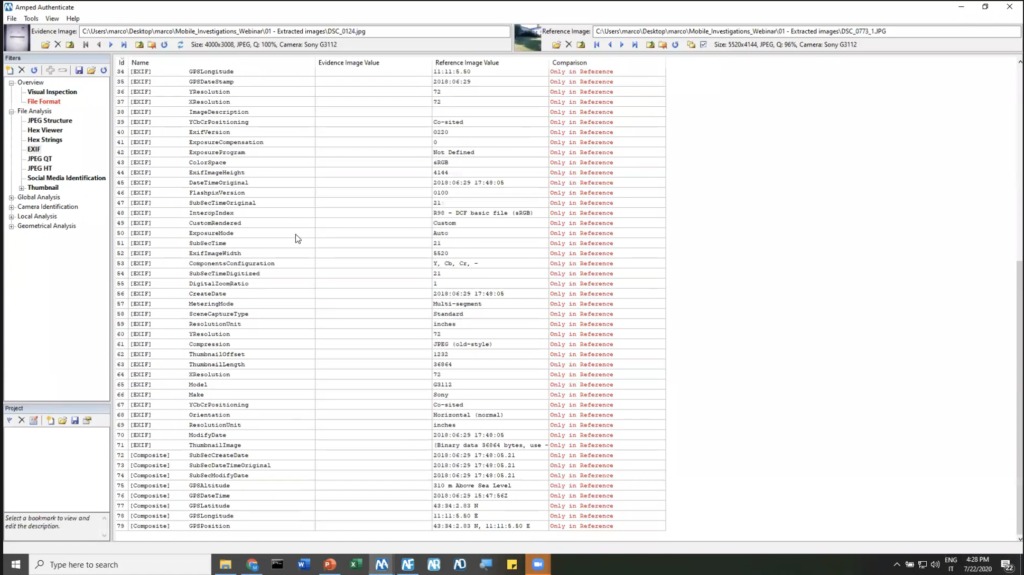Open an evidence image with the folder icon
Viewport: 1024px width, 575px height.
coord(45,44)
